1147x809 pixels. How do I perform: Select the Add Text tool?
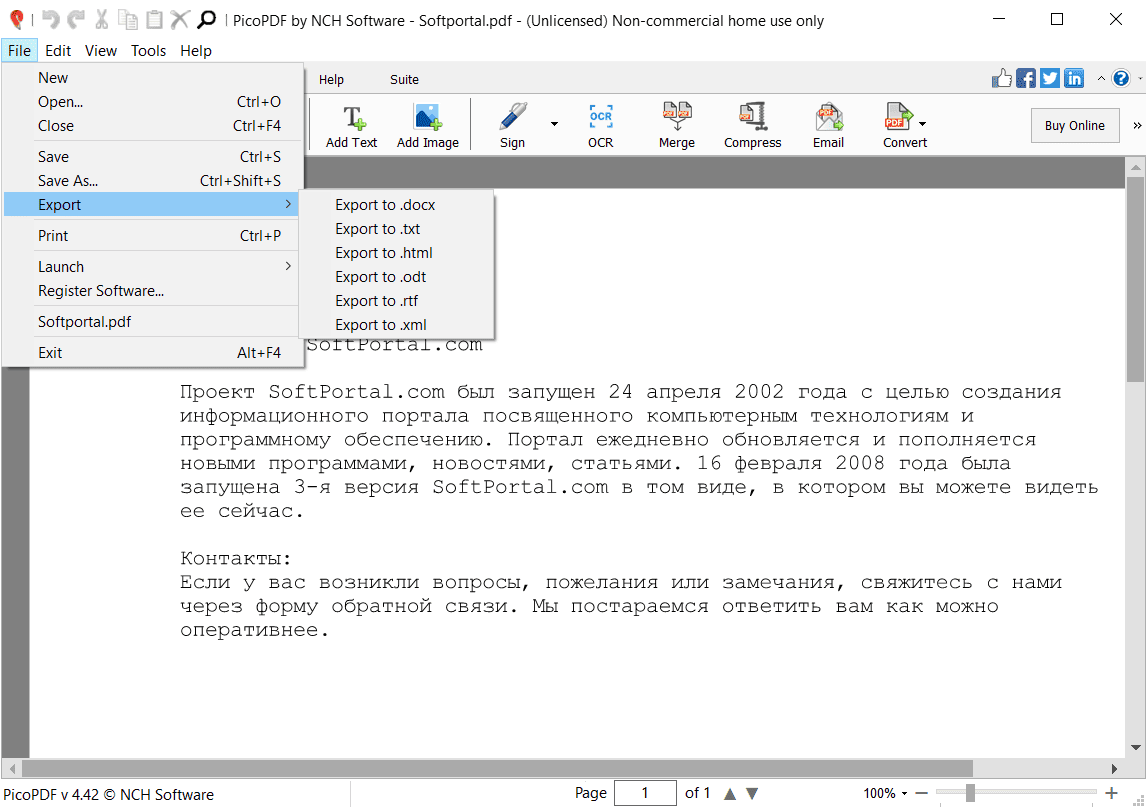[351, 127]
